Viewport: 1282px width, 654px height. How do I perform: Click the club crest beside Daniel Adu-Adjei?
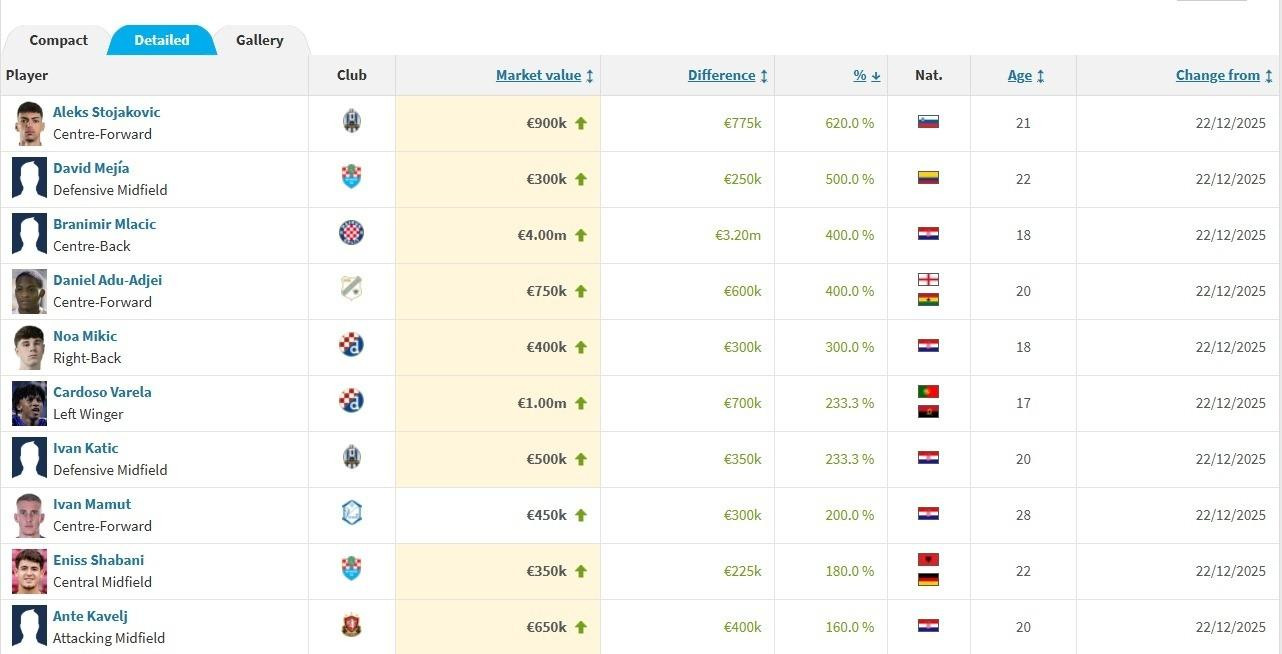[x=351, y=290]
